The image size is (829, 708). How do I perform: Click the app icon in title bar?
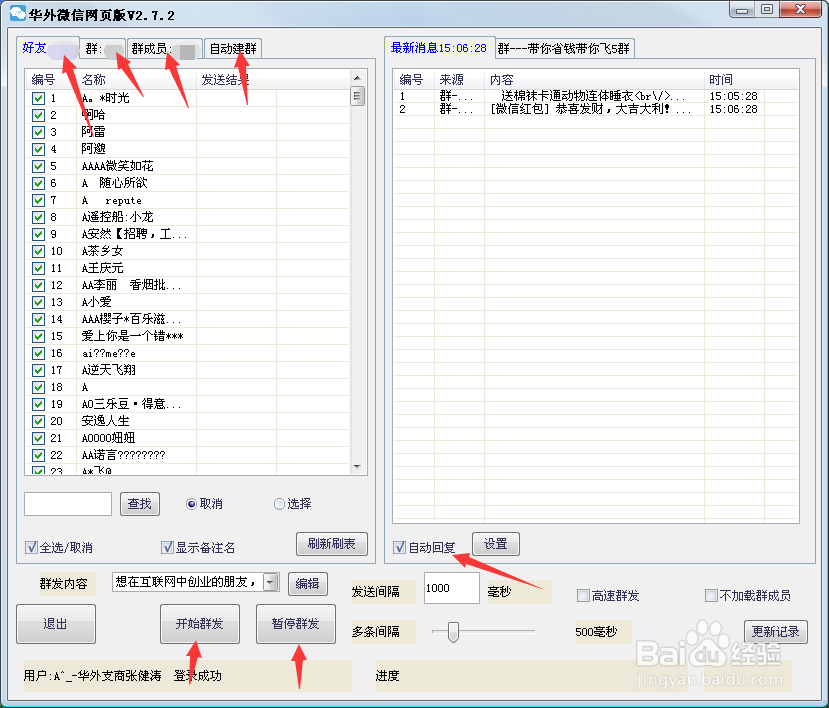pyautogui.click(x=17, y=13)
